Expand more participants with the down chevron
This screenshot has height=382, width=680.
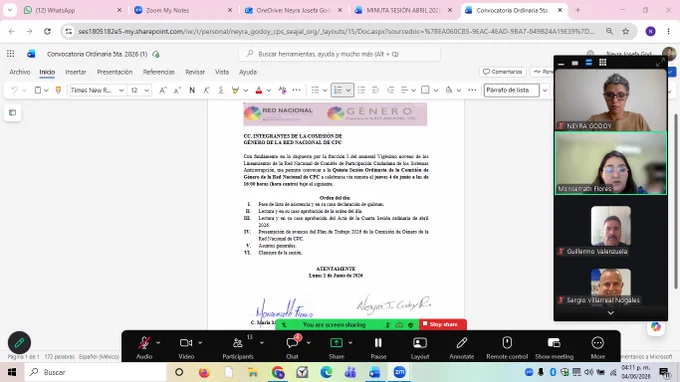coord(611,313)
